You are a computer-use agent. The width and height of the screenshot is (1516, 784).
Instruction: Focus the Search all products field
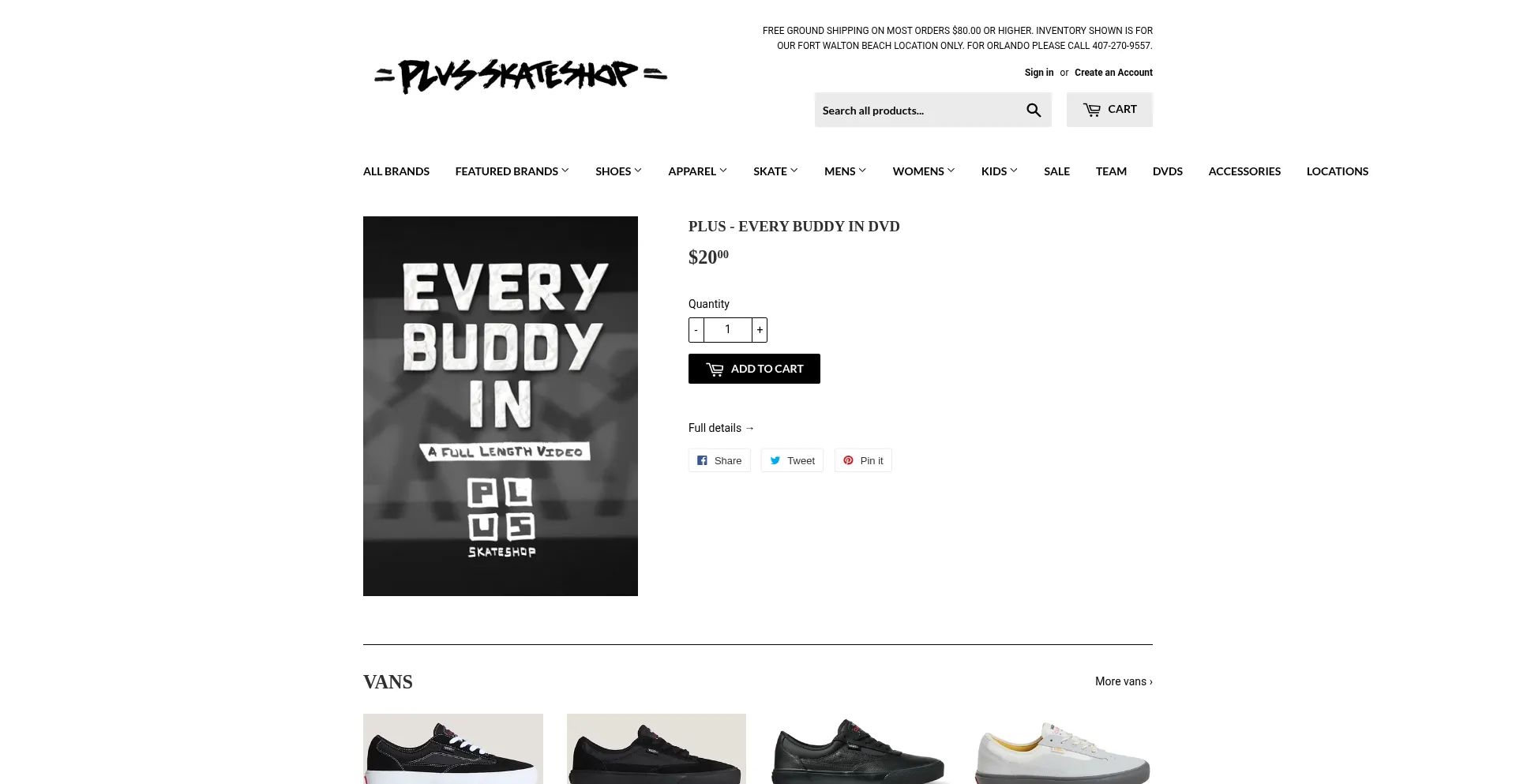[916, 111]
